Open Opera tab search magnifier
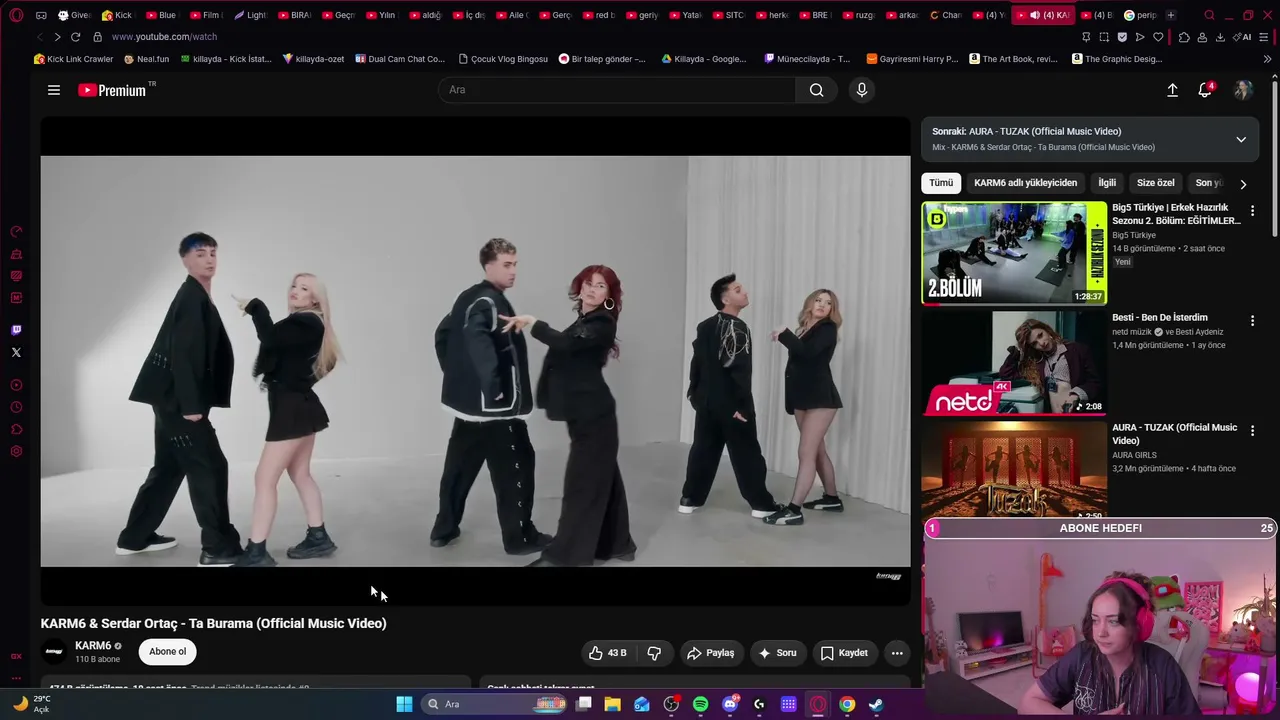This screenshot has height=720, width=1280. tap(1209, 15)
